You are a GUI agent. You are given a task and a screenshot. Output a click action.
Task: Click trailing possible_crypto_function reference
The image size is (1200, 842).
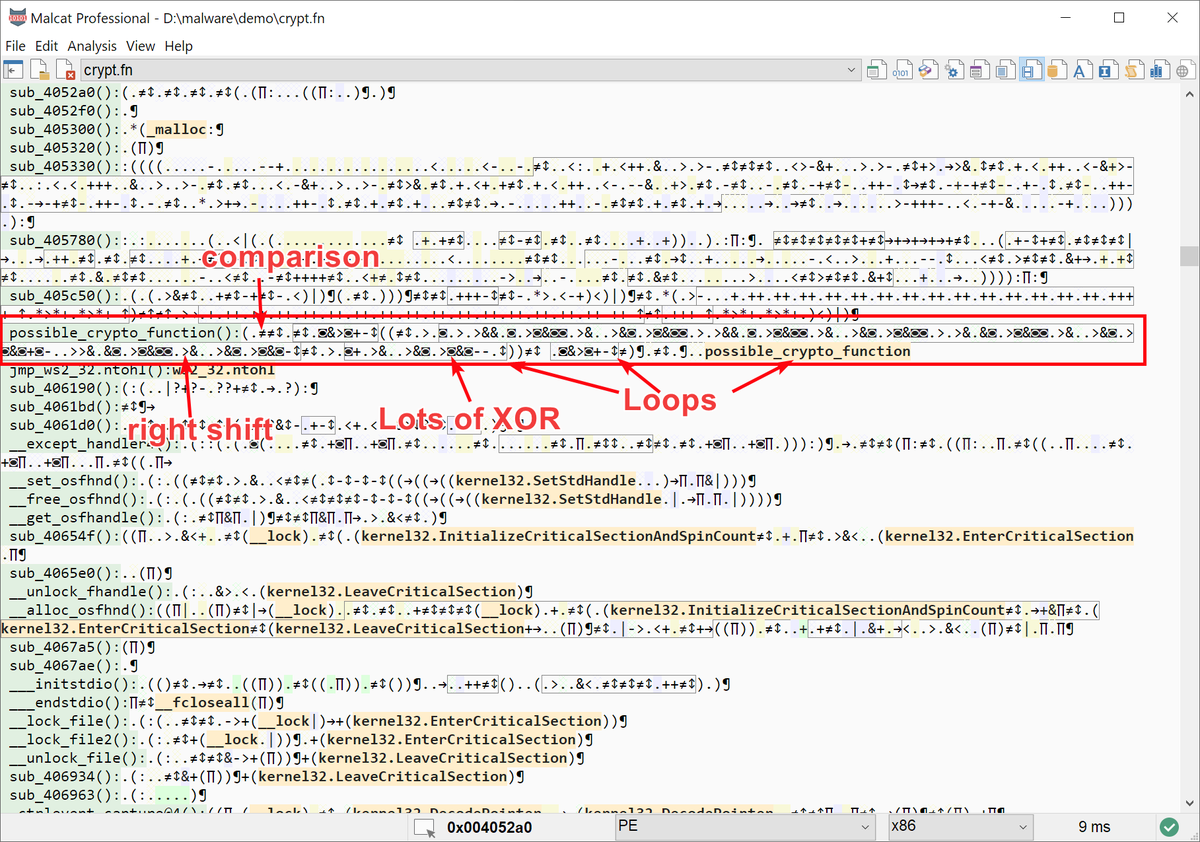point(808,351)
